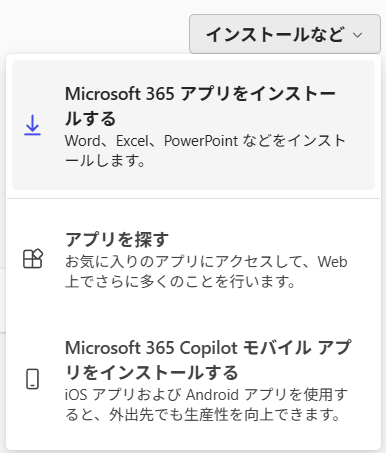Select Microsoft 365 Copilot モバイル アプリ heading
This screenshot has width=386, height=453.
point(208,360)
